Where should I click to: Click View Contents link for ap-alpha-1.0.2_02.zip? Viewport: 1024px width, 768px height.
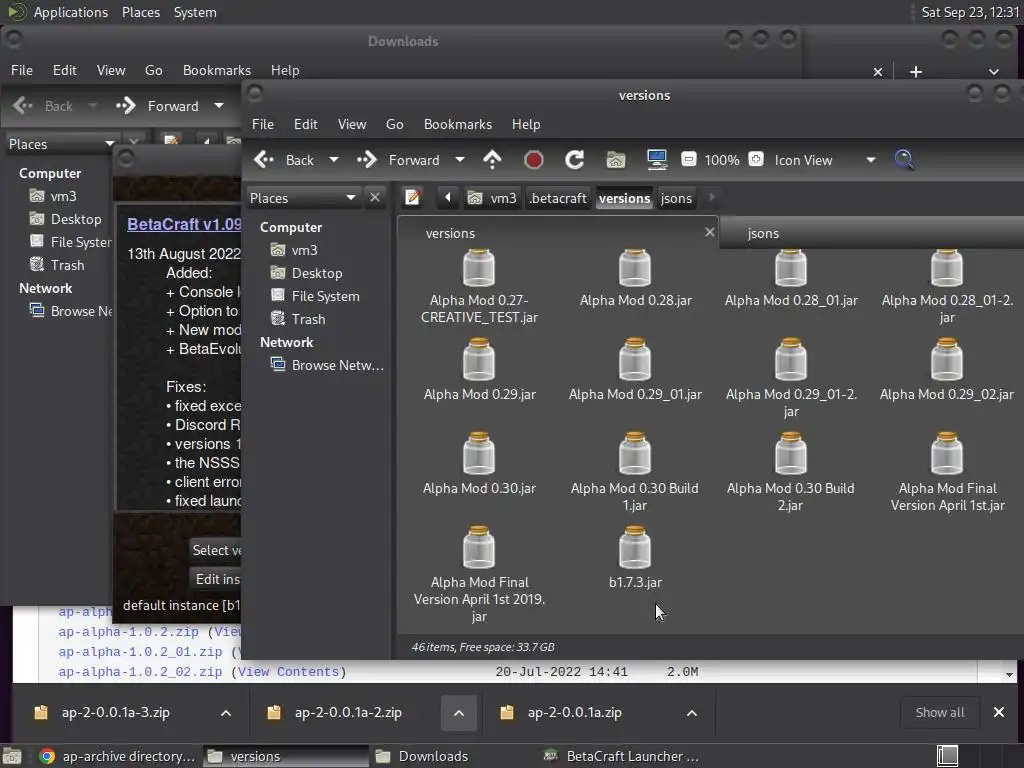[x=288, y=671]
